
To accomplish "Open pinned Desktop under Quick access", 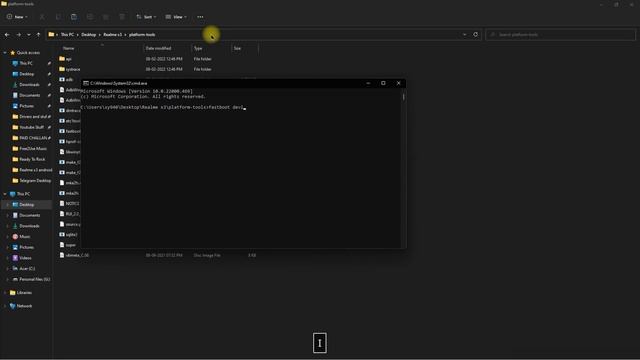I will click(27, 74).
